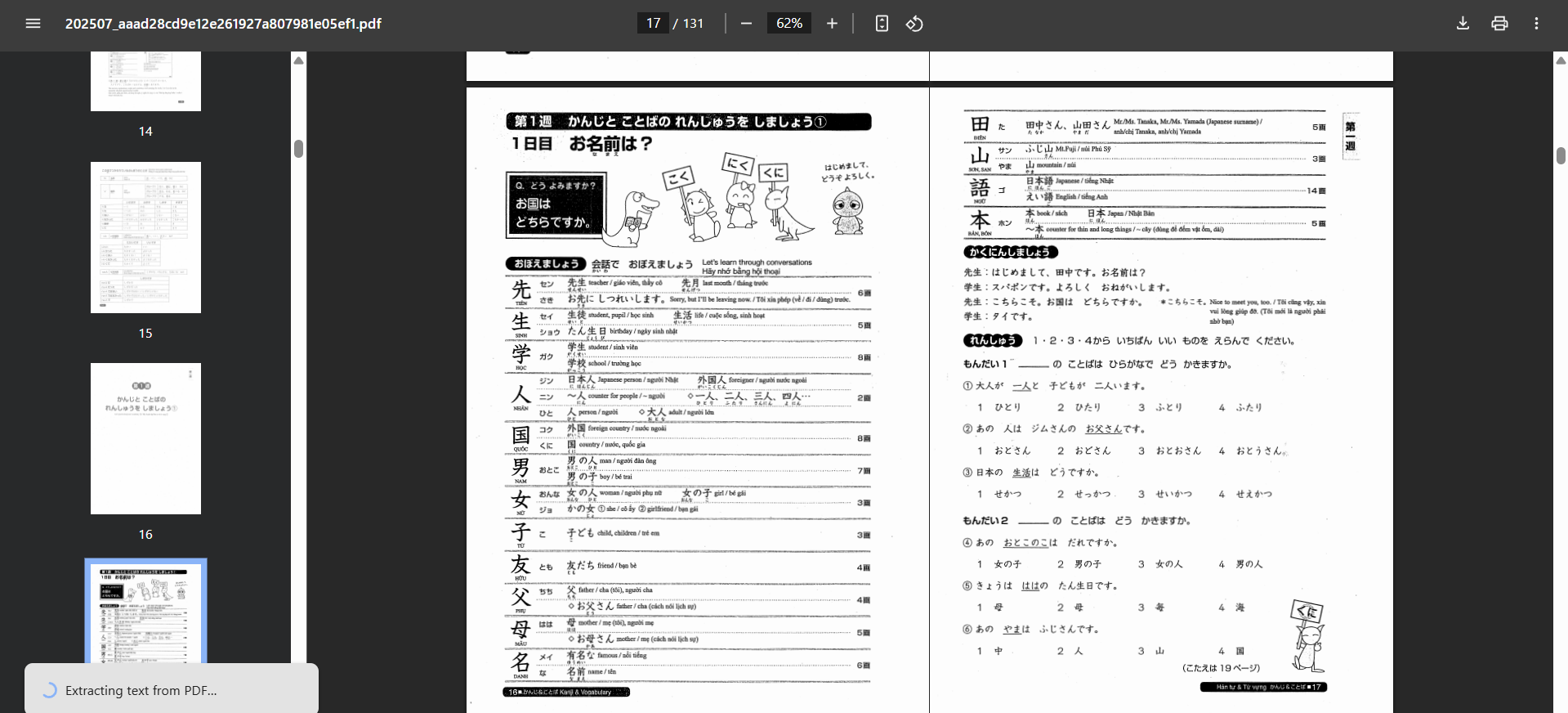Click the kanji 国 in the table
The width and height of the screenshot is (1568, 713).
point(521,435)
